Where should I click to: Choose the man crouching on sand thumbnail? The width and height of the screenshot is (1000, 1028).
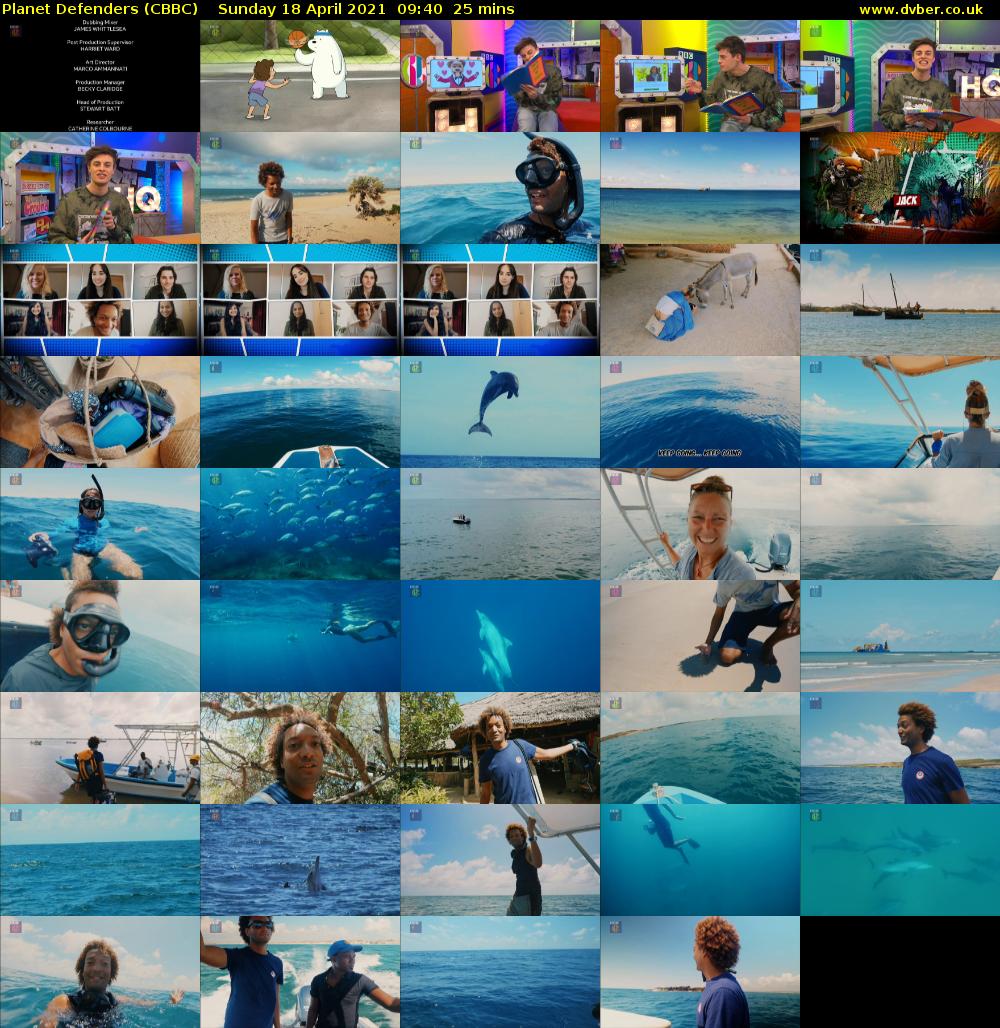(x=700, y=636)
